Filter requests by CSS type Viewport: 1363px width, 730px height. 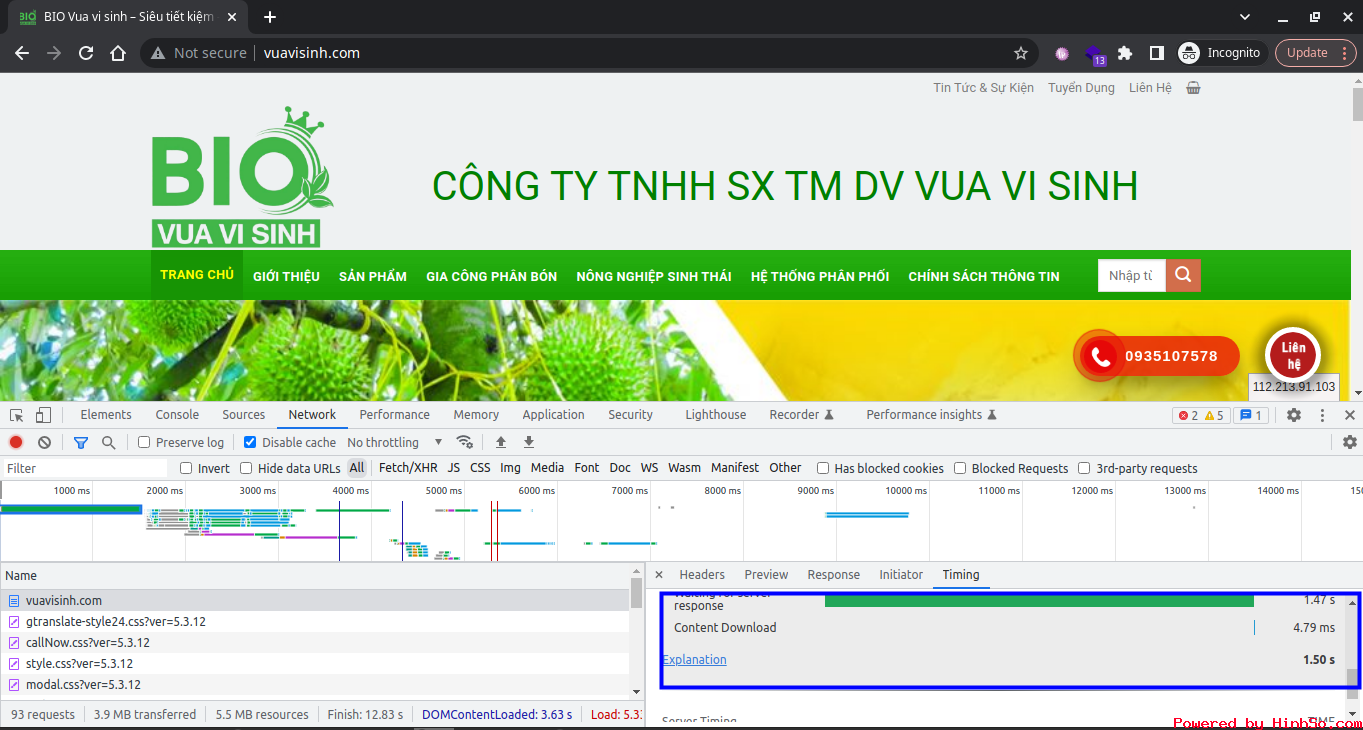(x=480, y=468)
